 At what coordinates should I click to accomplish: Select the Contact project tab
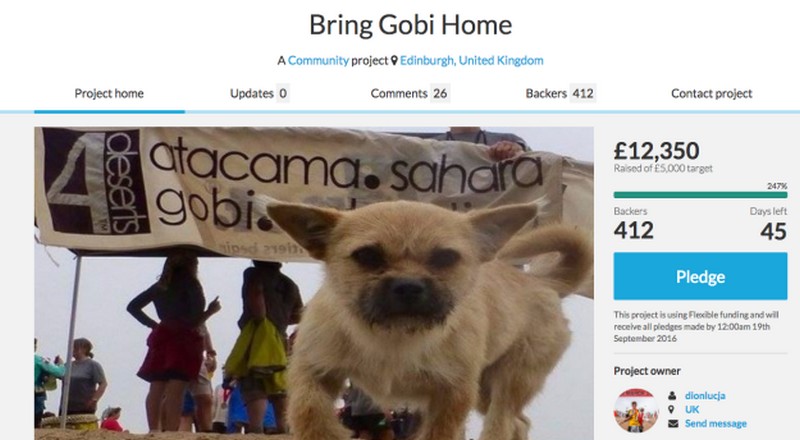coord(711,93)
